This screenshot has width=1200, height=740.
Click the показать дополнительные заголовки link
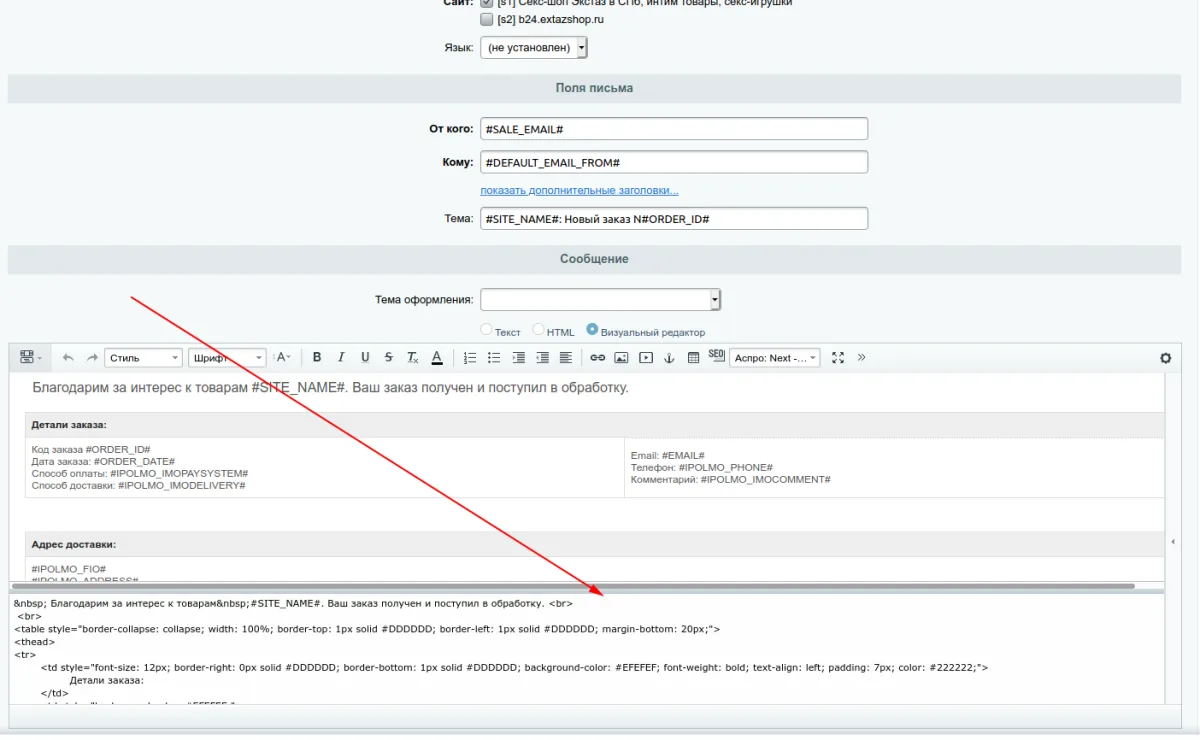click(x=579, y=190)
